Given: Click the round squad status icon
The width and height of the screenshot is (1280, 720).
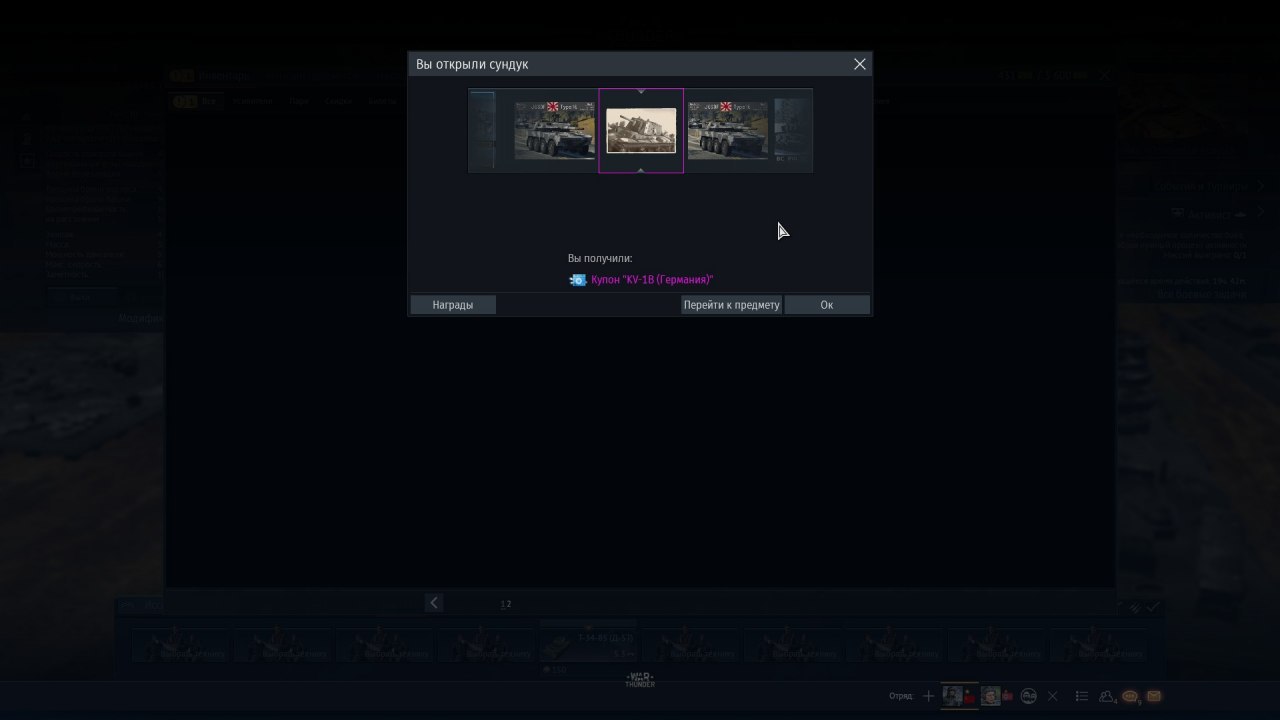Looking at the screenshot, I should (1028, 696).
